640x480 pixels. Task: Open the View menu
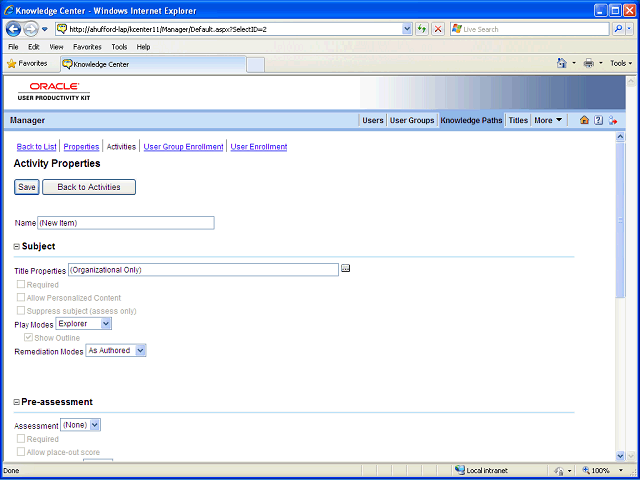coord(56,47)
